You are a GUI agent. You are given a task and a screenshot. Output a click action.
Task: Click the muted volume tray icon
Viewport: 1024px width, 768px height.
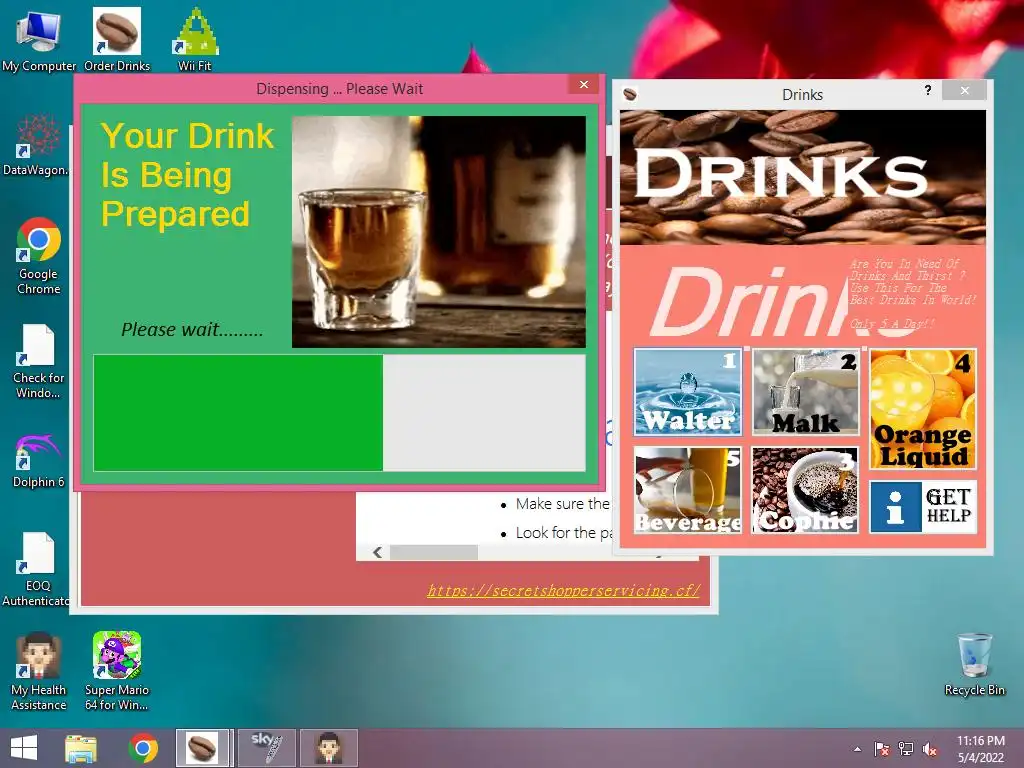(x=930, y=749)
